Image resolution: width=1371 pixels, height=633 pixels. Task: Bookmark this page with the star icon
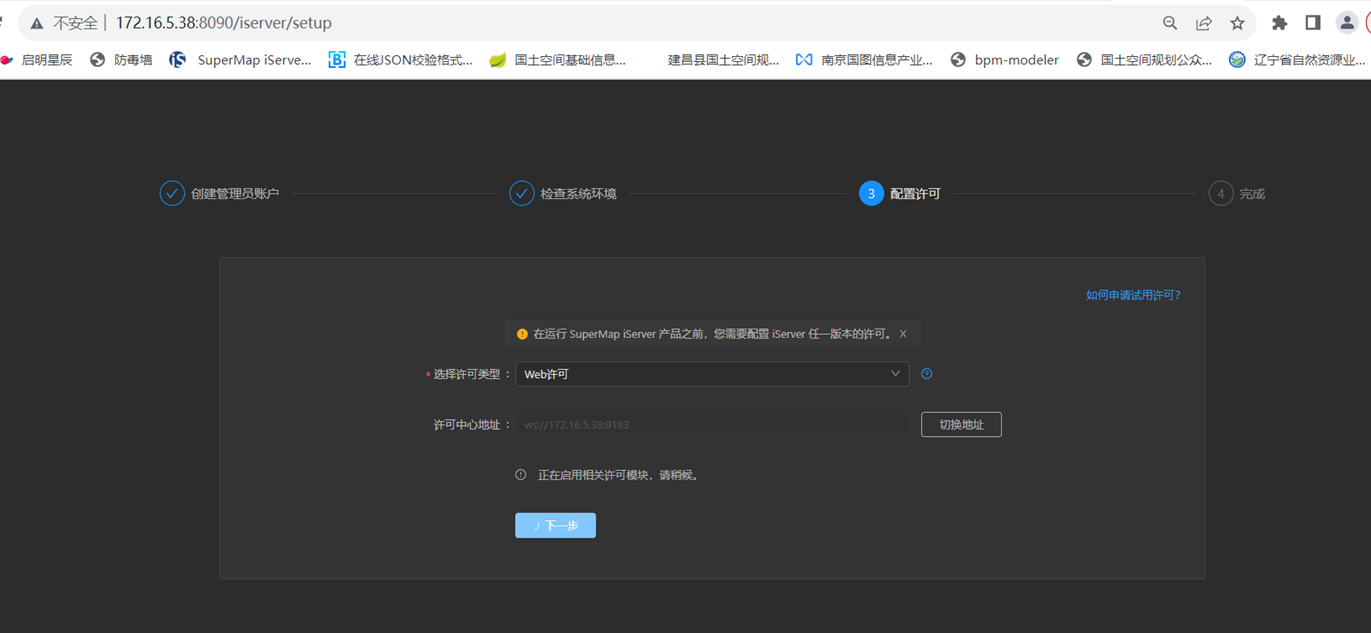pos(1237,23)
